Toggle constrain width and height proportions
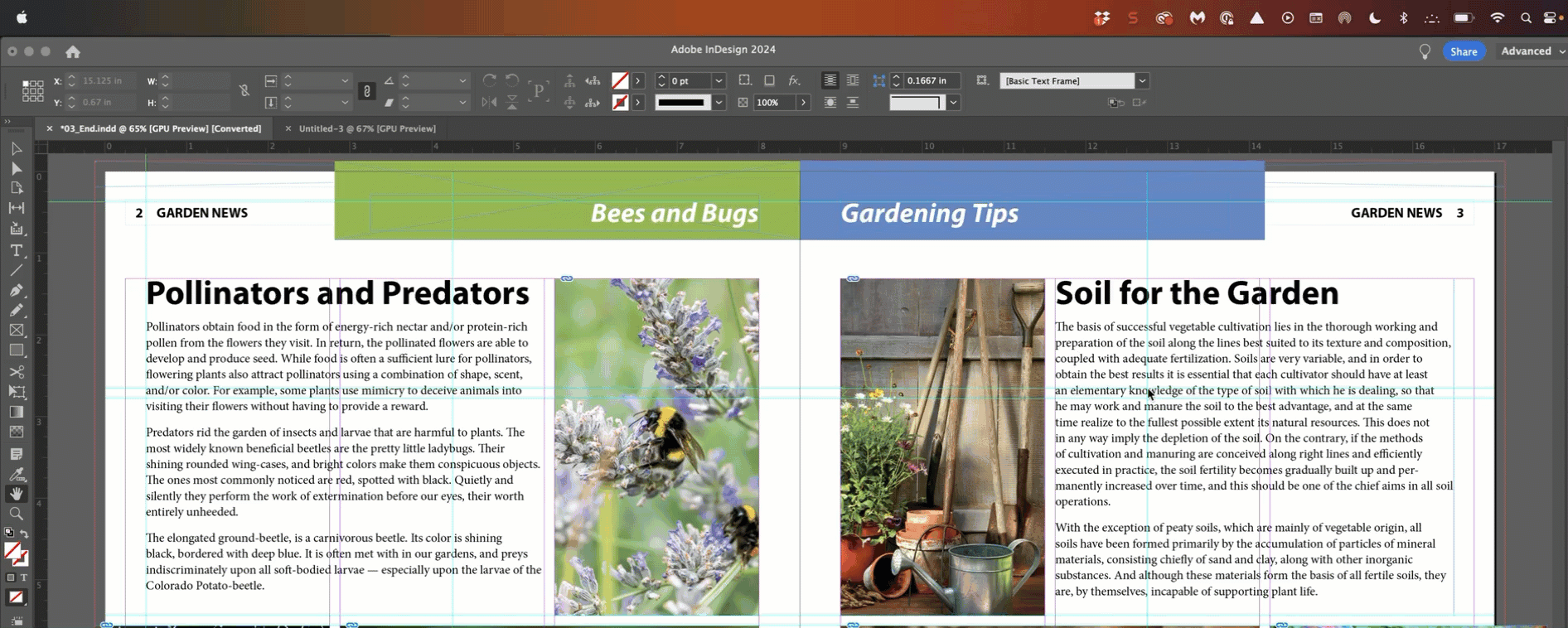This screenshot has width=1568, height=628. [x=244, y=90]
